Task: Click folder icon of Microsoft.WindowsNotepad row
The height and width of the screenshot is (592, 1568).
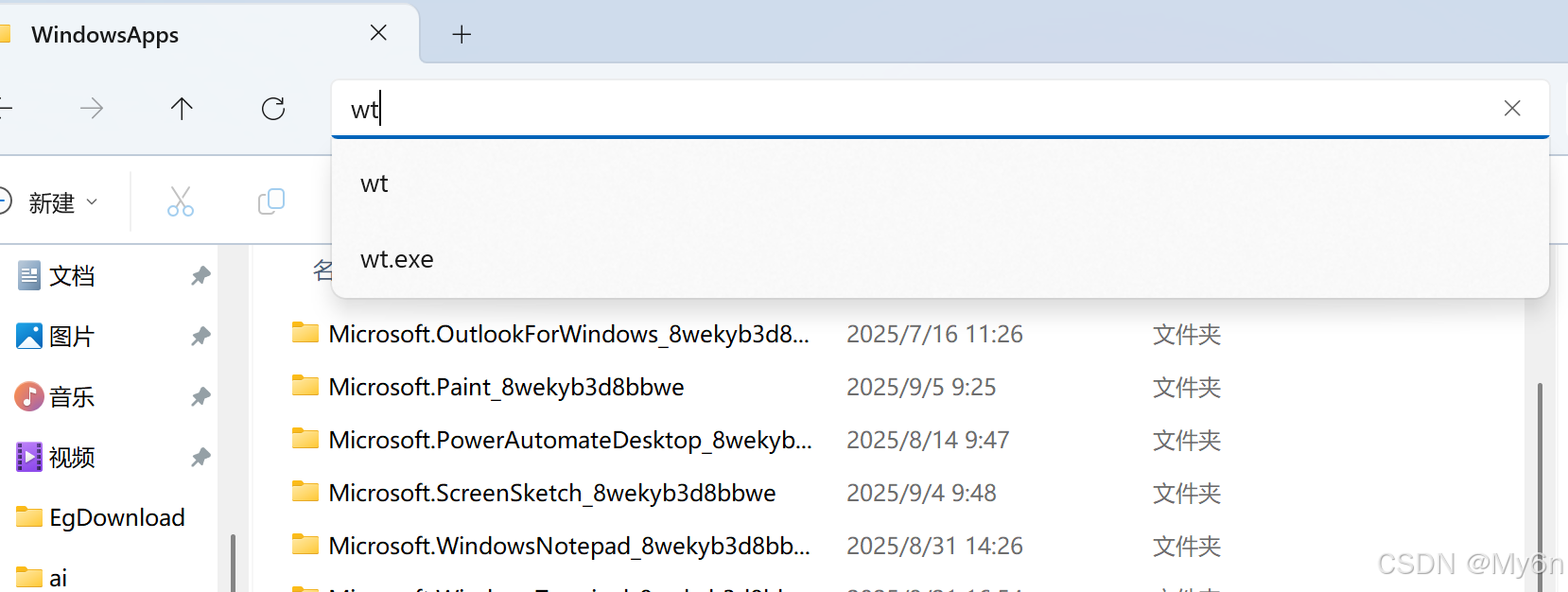Action: tap(305, 545)
